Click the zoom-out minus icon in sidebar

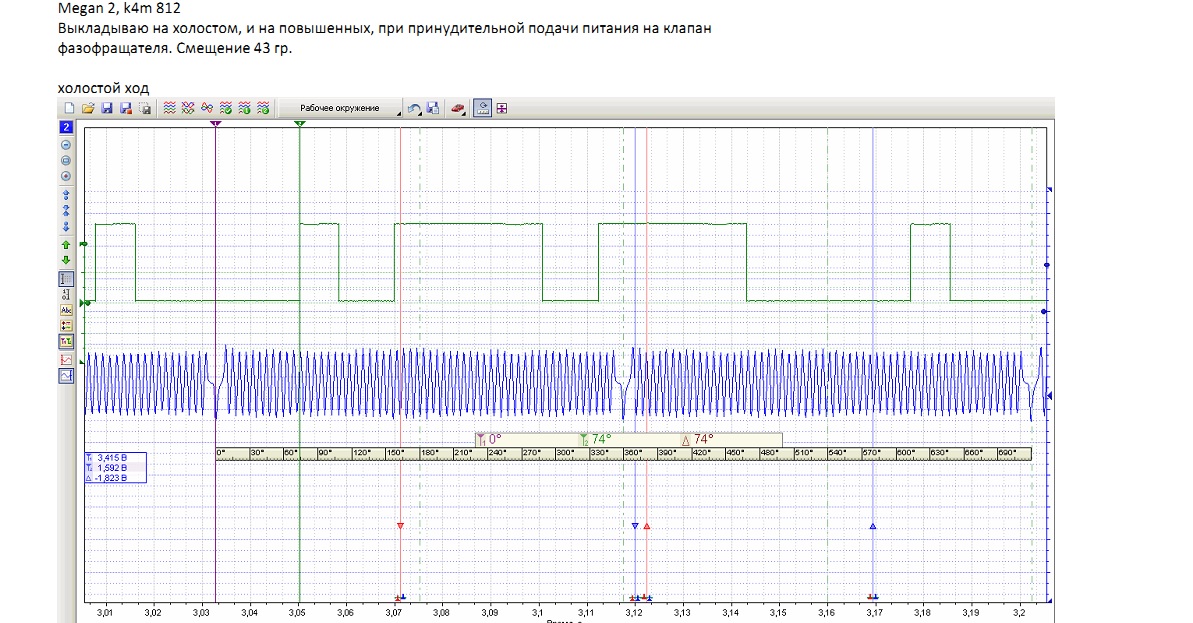click(x=66, y=144)
